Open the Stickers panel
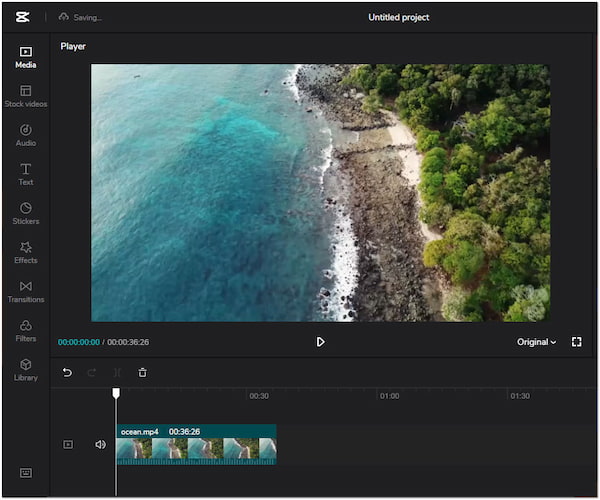Screen dimensions: 600x500 tap(25, 213)
